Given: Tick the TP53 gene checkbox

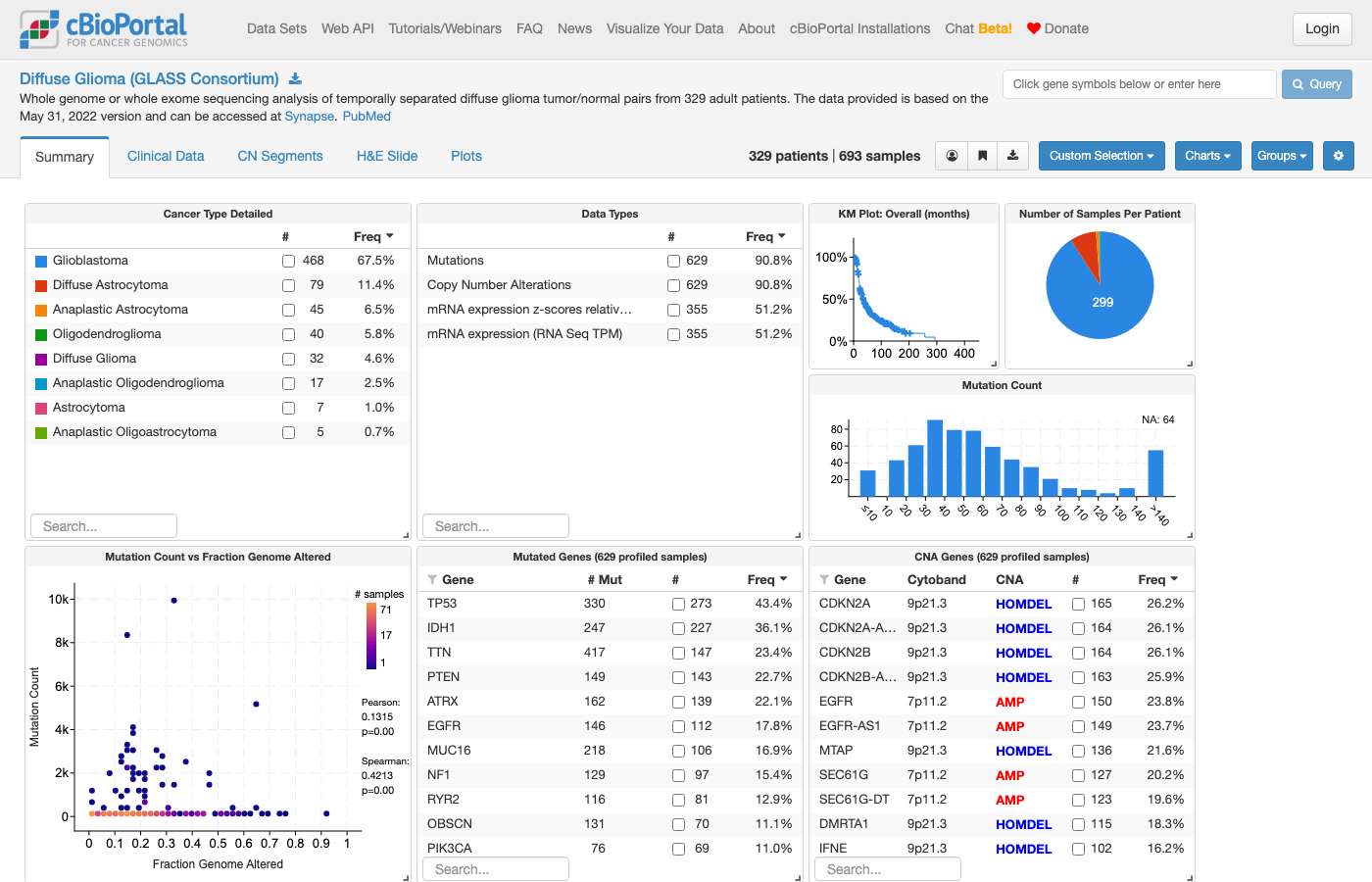Looking at the screenshot, I should (678, 604).
